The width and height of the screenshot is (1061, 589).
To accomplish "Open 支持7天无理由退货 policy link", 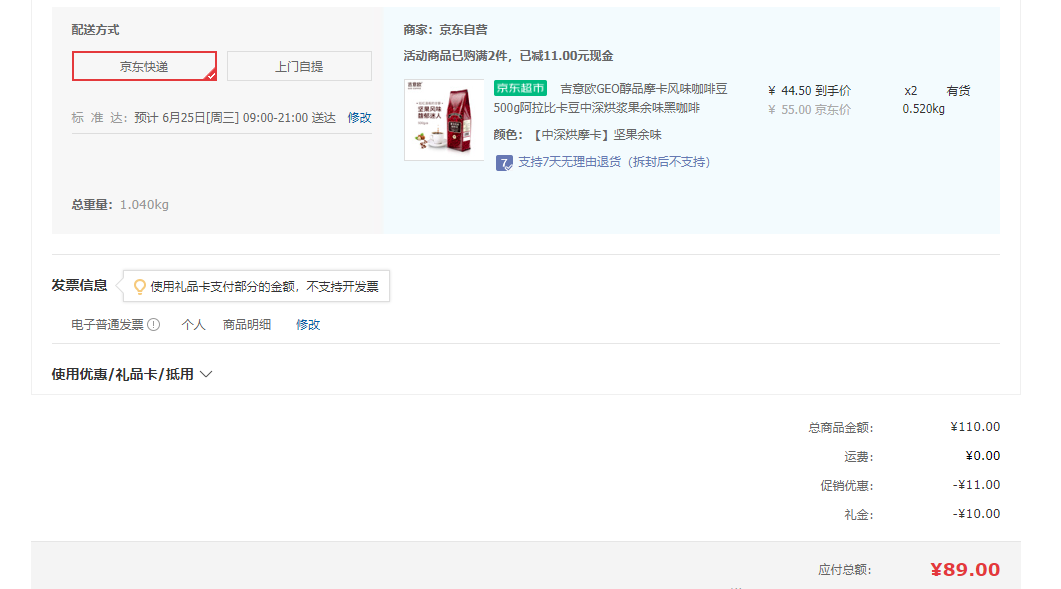I will [x=613, y=162].
